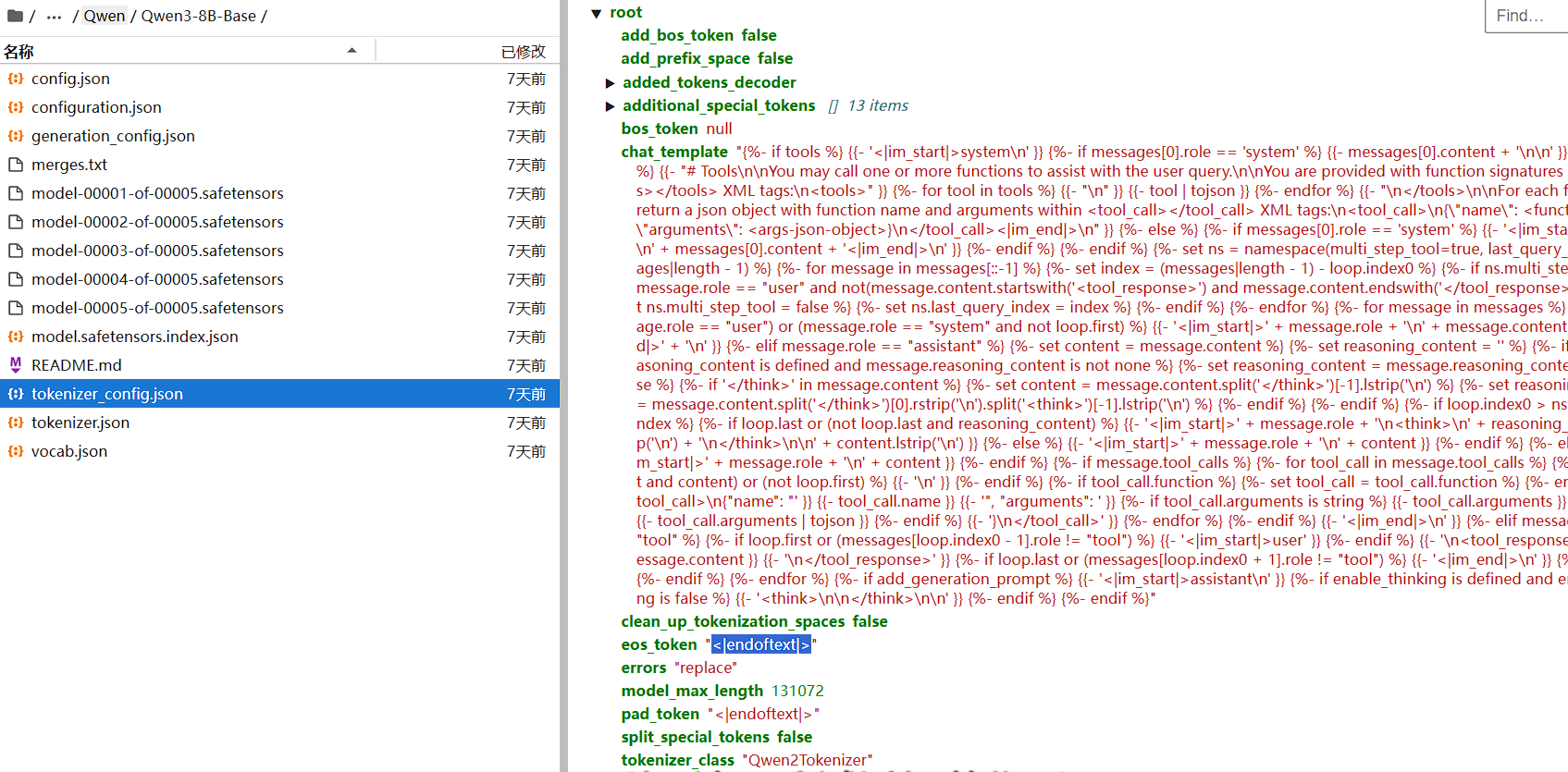Open merges.txt file
The width and height of the screenshot is (1568, 772).
[x=69, y=165]
